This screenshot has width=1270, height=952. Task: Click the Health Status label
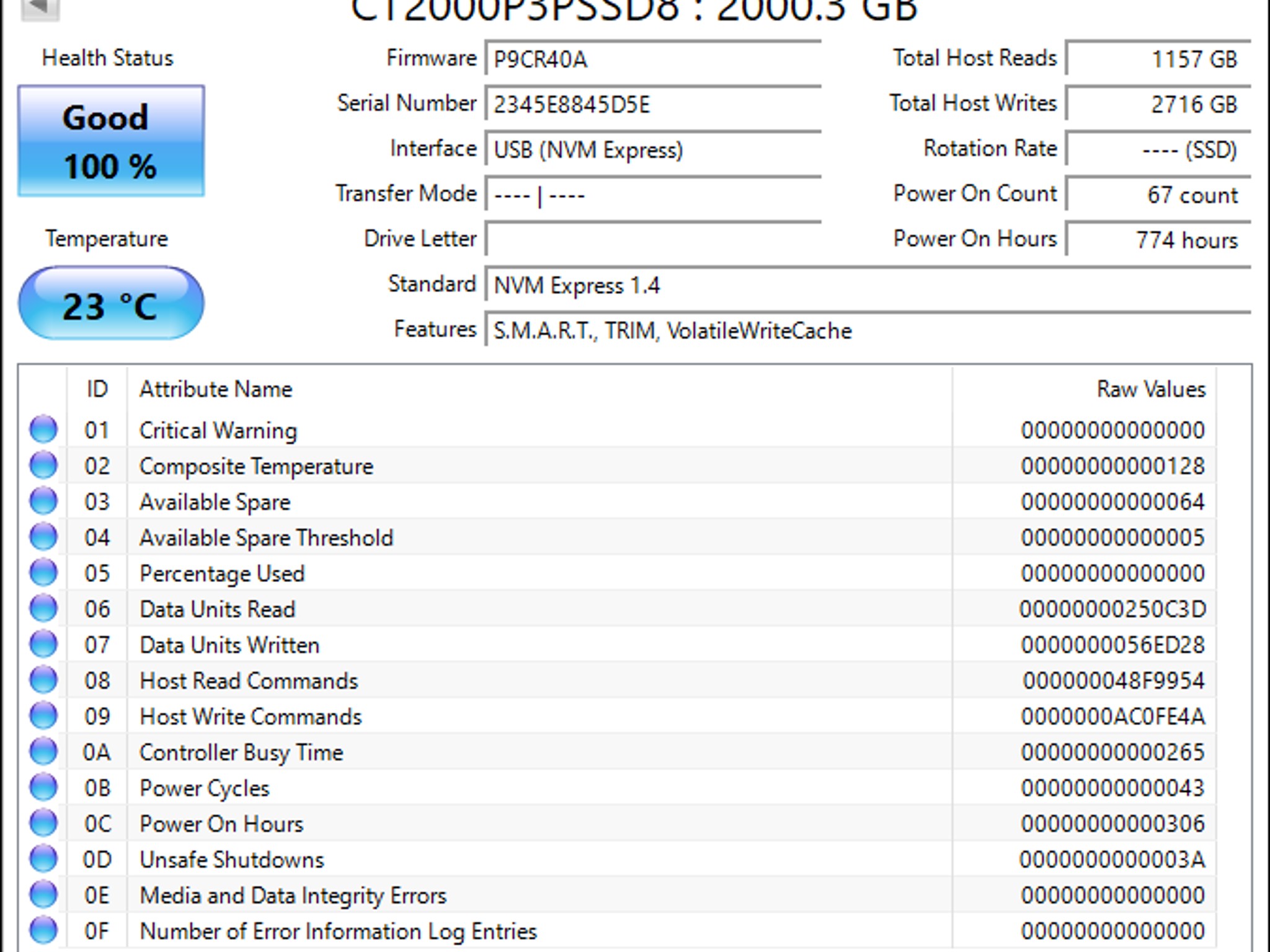click(107, 58)
